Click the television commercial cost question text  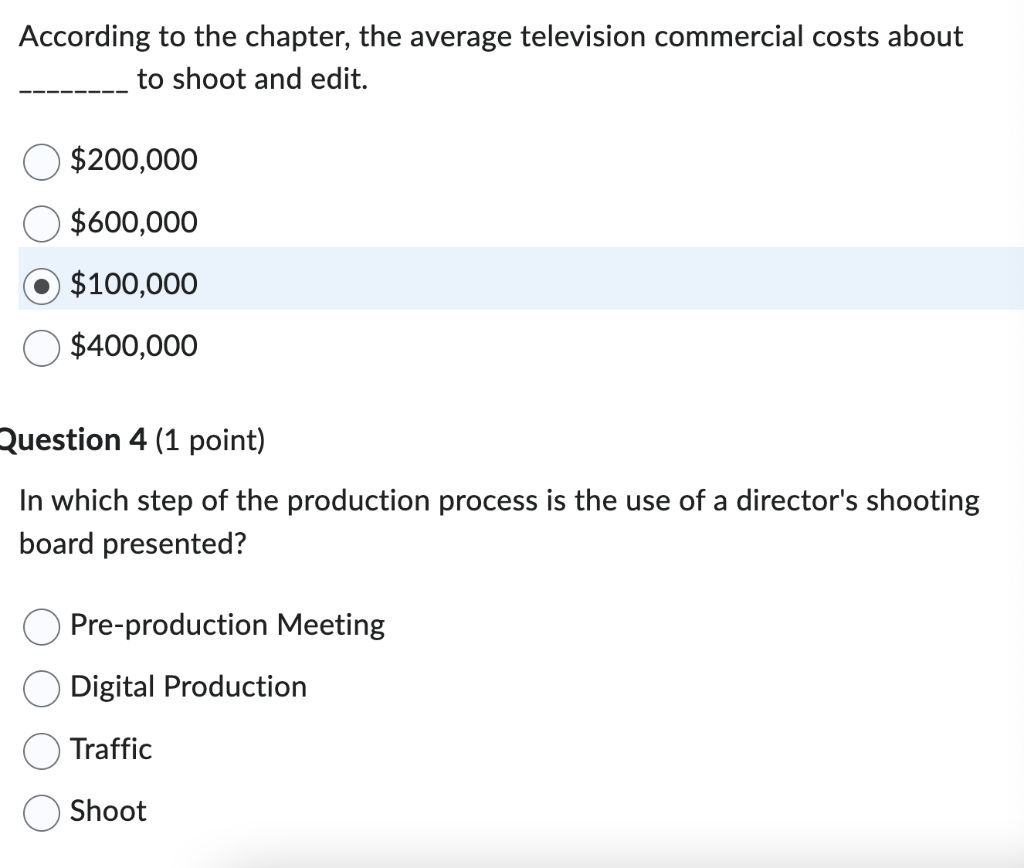tap(490, 57)
